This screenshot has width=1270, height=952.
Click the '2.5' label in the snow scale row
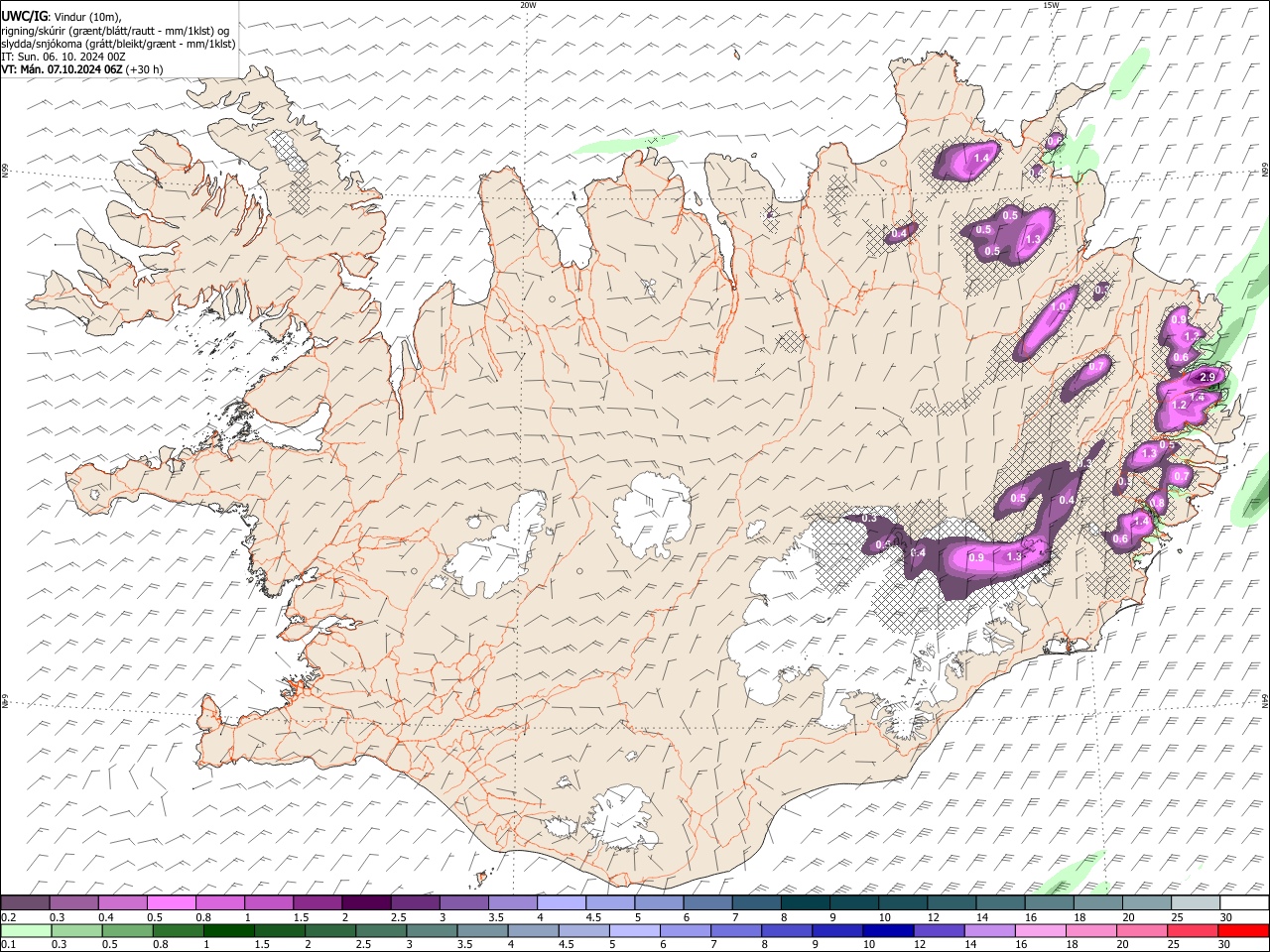399,917
